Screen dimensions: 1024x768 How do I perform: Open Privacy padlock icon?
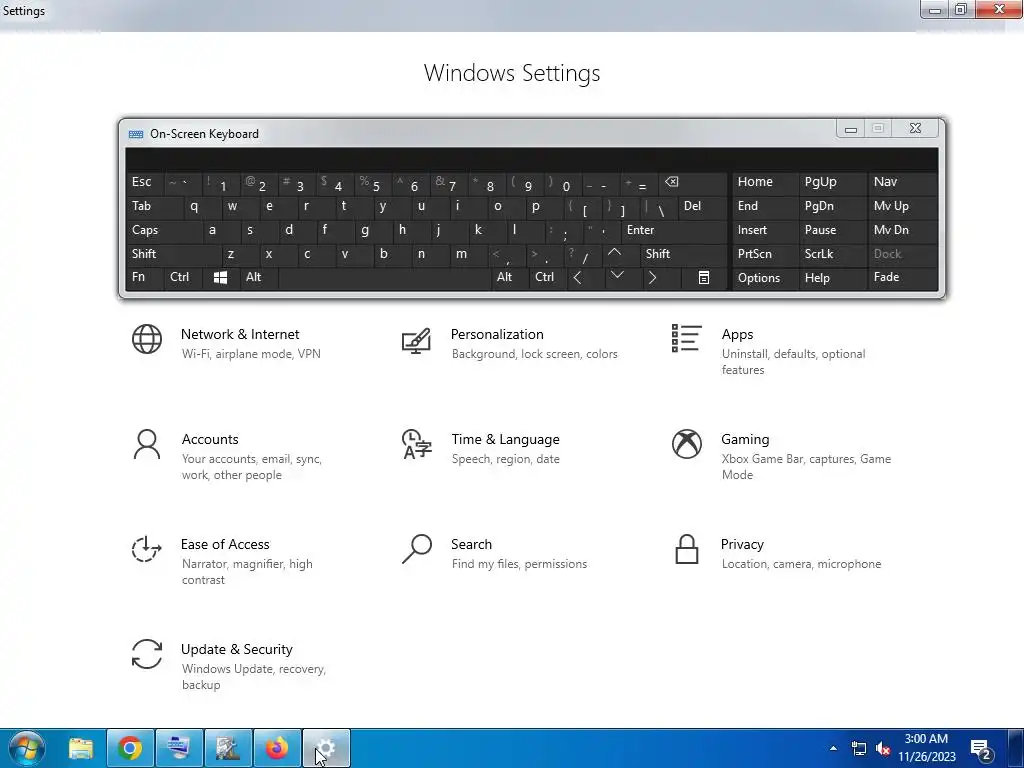686,549
